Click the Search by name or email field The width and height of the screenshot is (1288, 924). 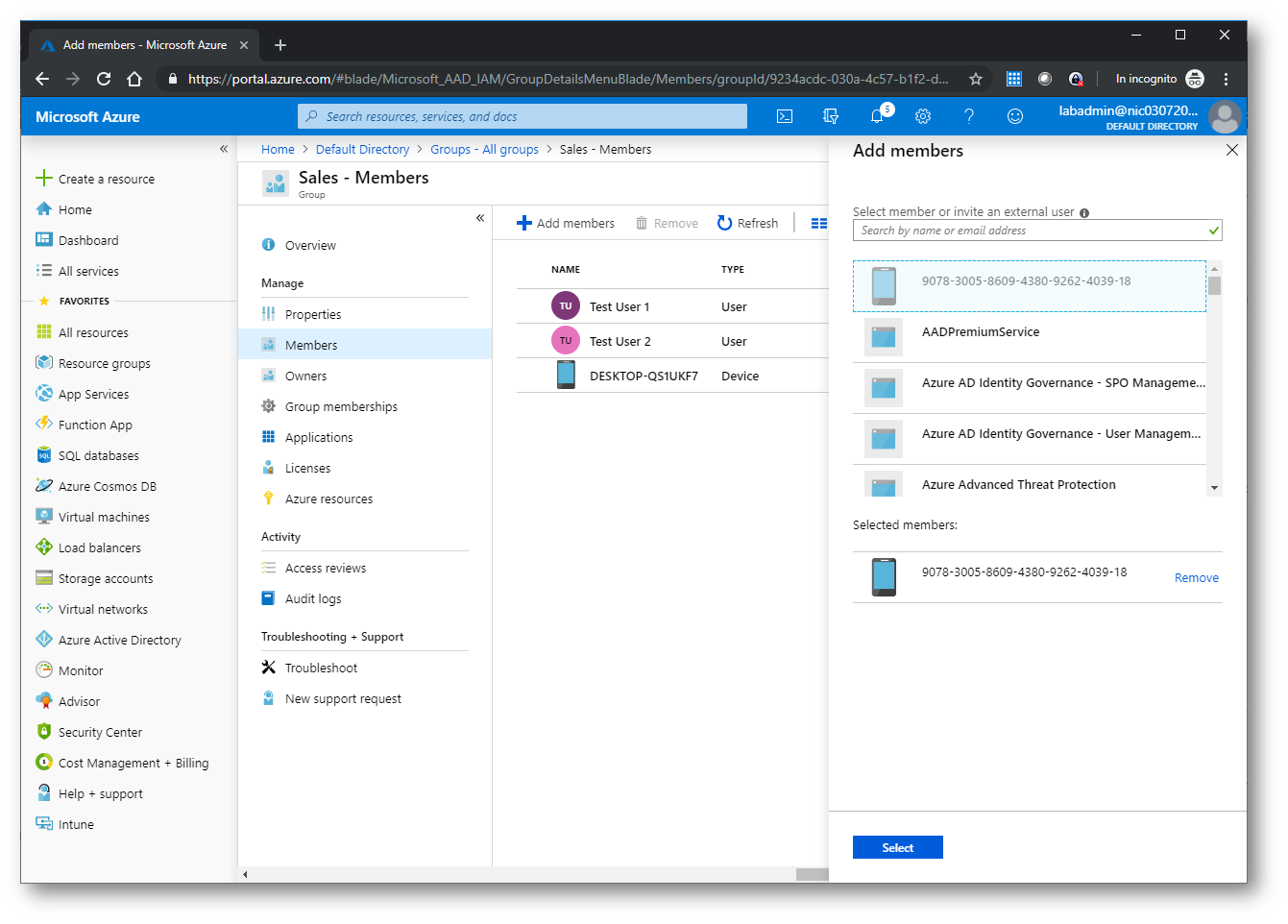(1037, 231)
